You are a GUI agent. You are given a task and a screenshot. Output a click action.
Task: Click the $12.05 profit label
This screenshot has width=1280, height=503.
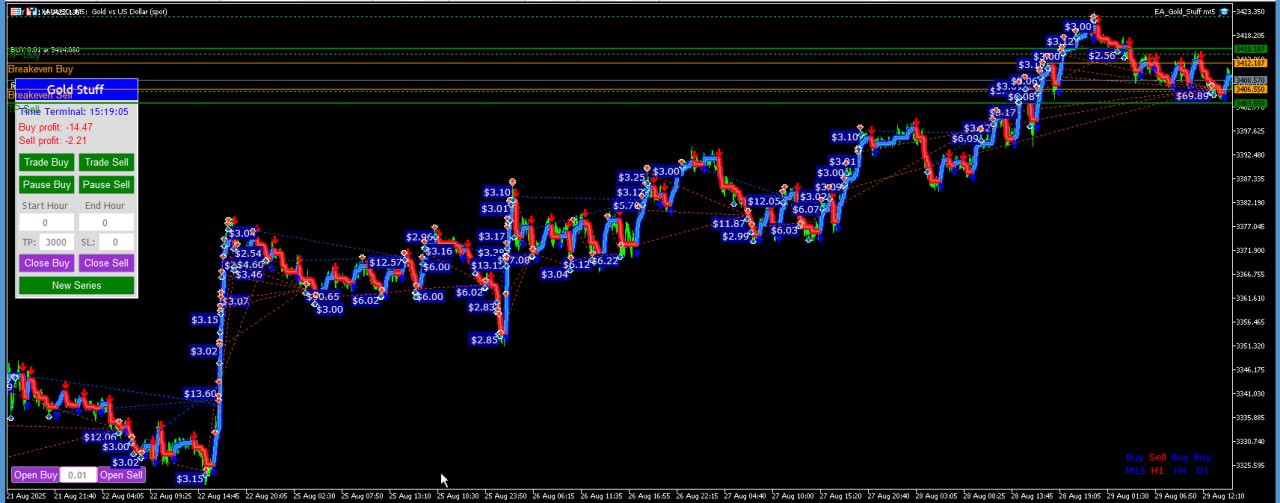[764, 201]
